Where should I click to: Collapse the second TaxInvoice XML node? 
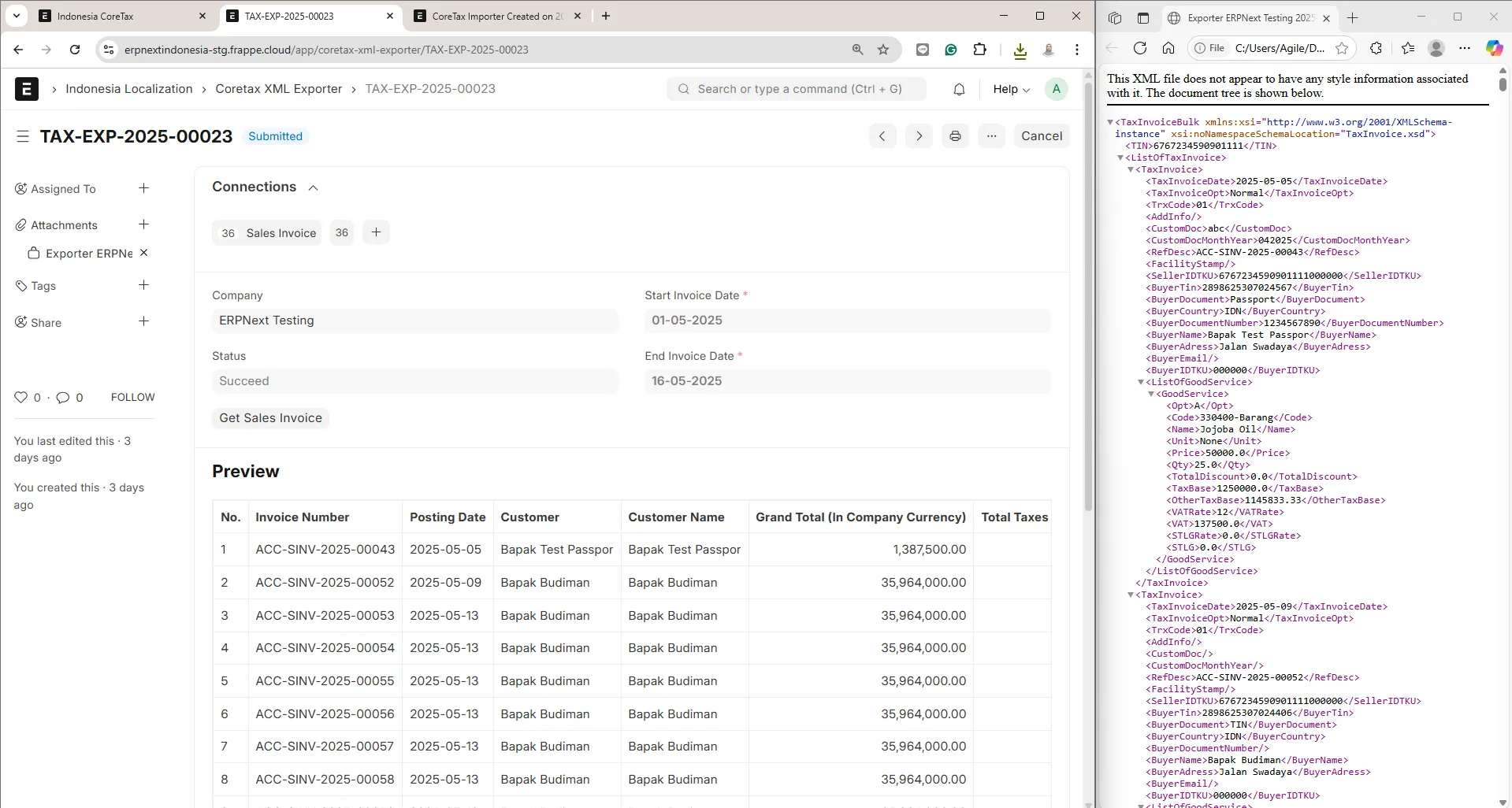pyautogui.click(x=1131, y=595)
